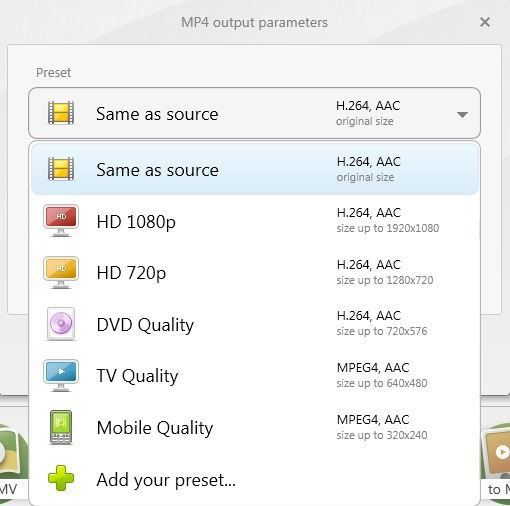
Task: Click the orange HD 720p monitor icon
Action: [x=61, y=272]
